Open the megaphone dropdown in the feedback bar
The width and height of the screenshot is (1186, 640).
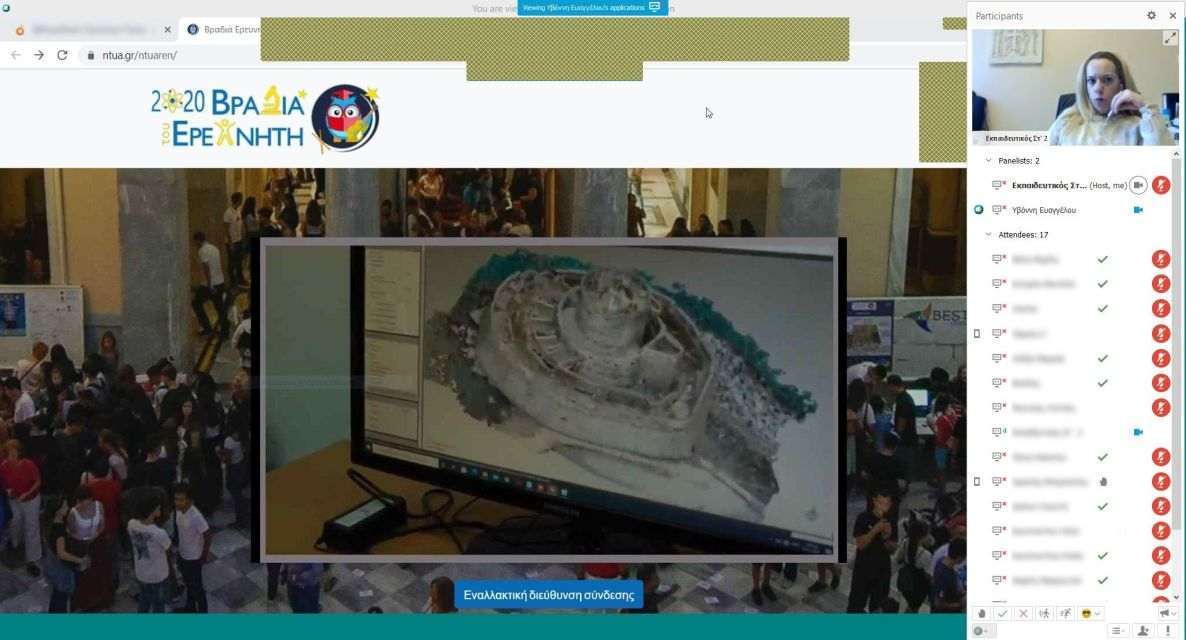point(1166,613)
